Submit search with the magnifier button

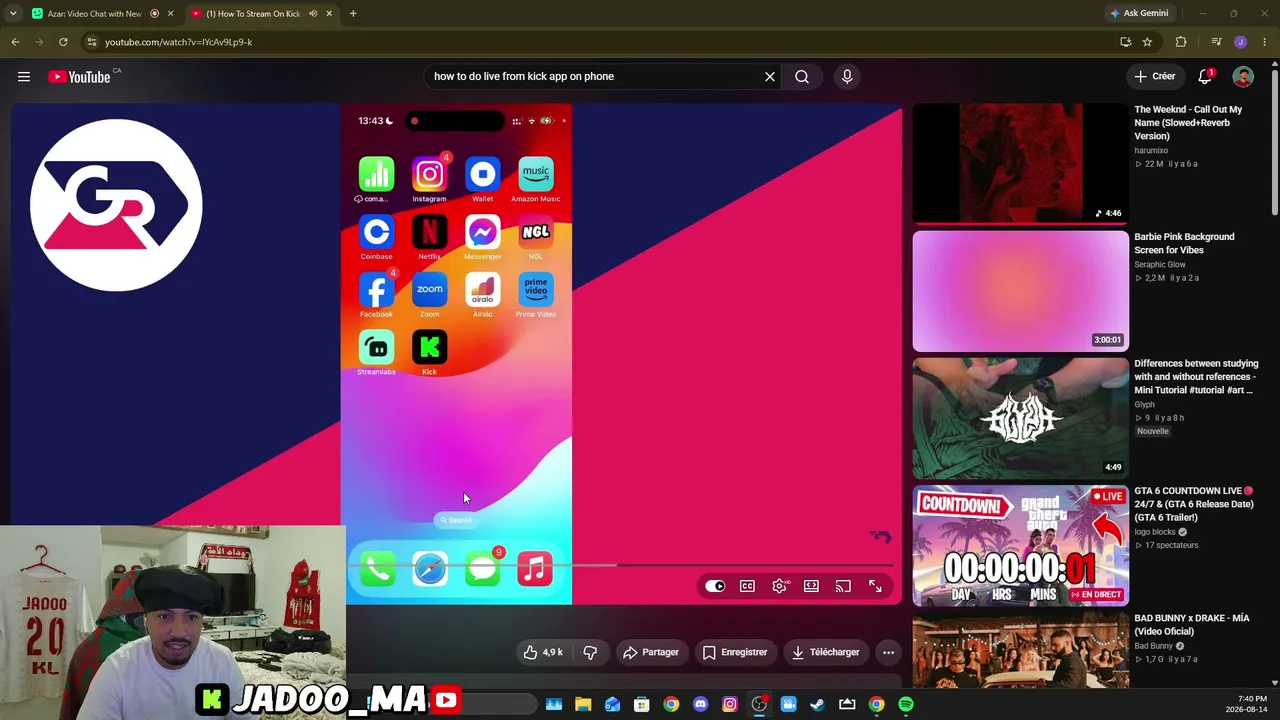802,77
